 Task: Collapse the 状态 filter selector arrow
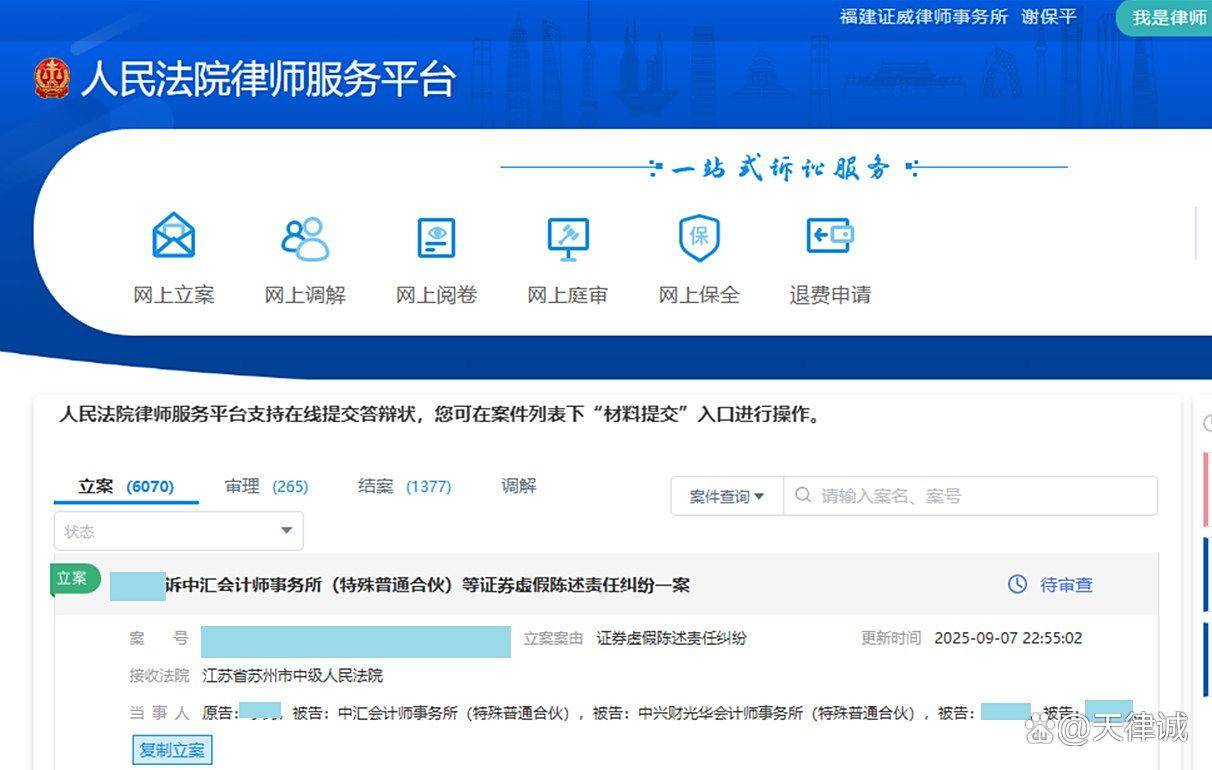pyautogui.click(x=287, y=531)
